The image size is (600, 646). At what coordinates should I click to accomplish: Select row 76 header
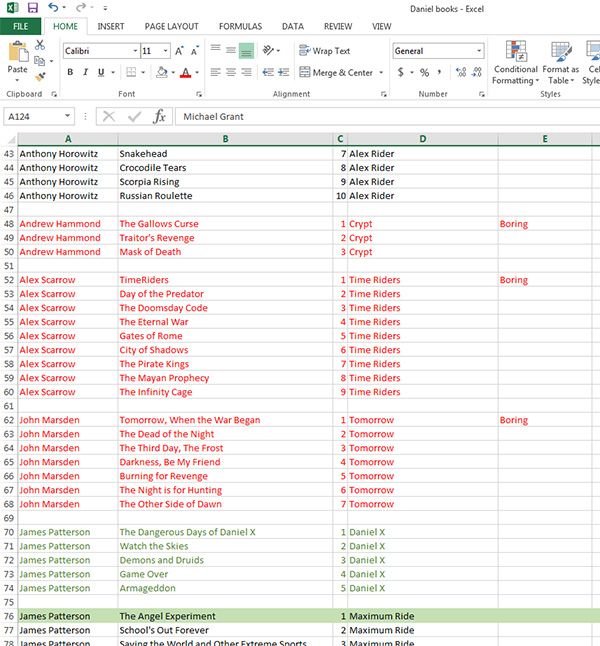(x=9, y=616)
